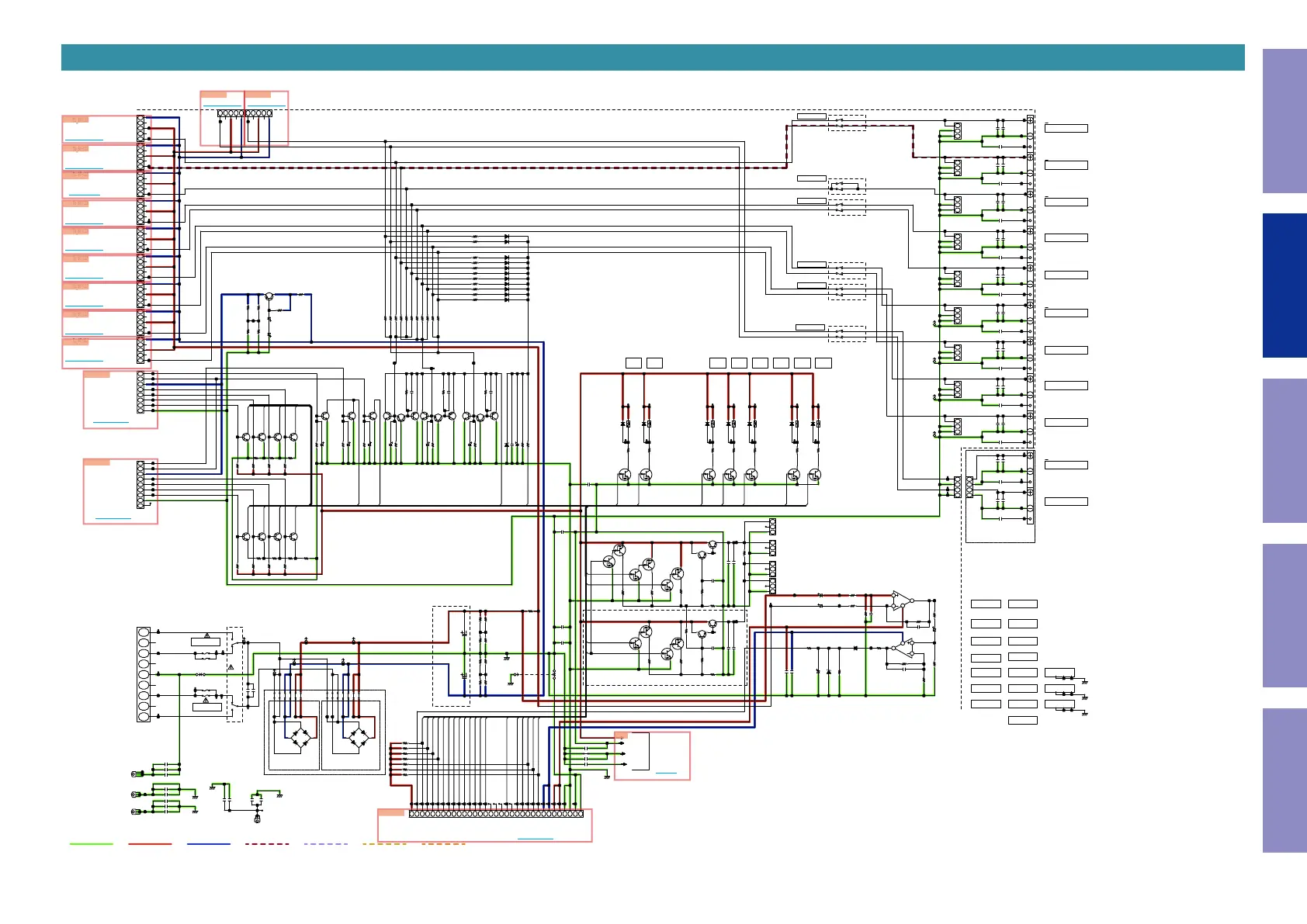This screenshot has height=924, width=1307.
Task: Select the dark blue active side tab
Action: 1284,286
